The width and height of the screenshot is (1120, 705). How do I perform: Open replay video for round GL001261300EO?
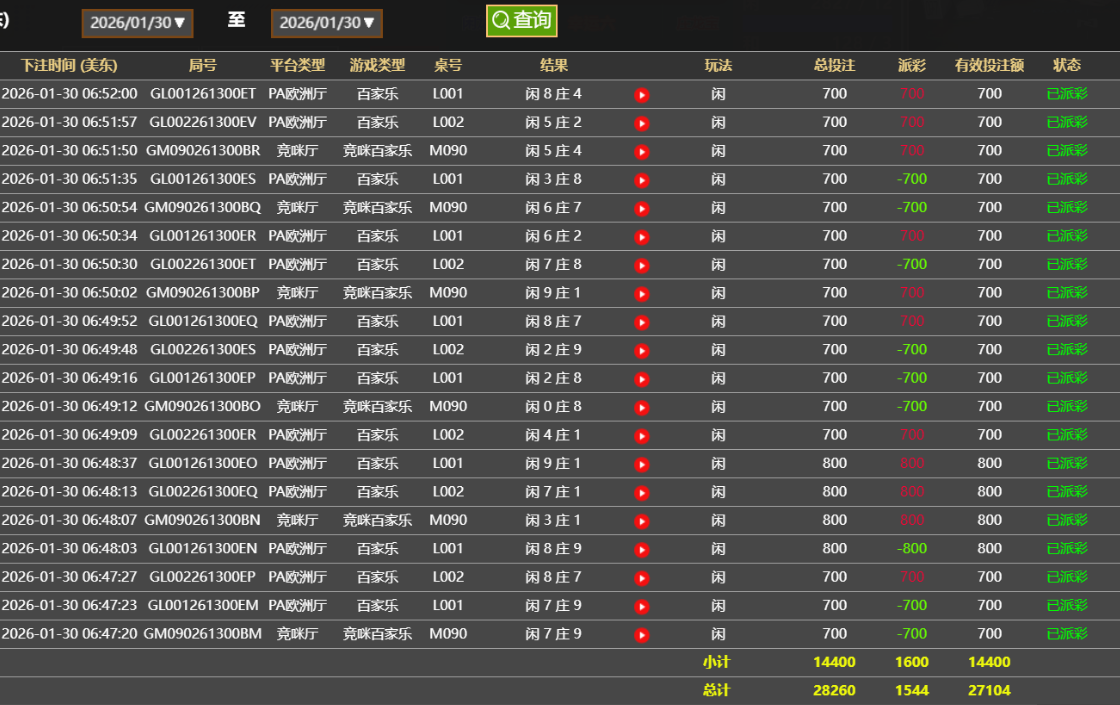[x=642, y=464]
